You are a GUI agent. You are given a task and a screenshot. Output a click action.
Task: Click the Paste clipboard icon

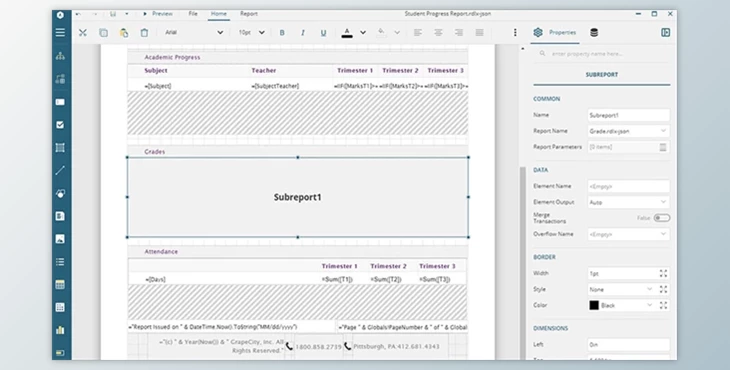coord(124,33)
